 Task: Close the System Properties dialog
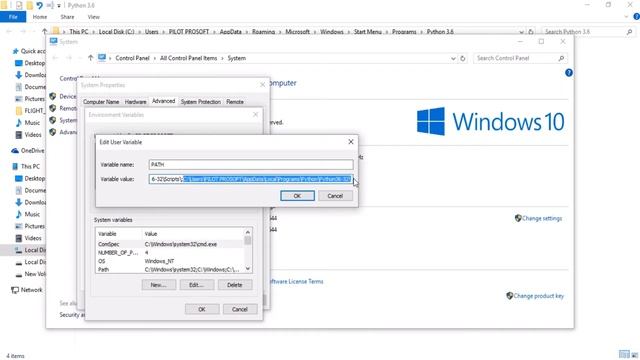tap(262, 84)
